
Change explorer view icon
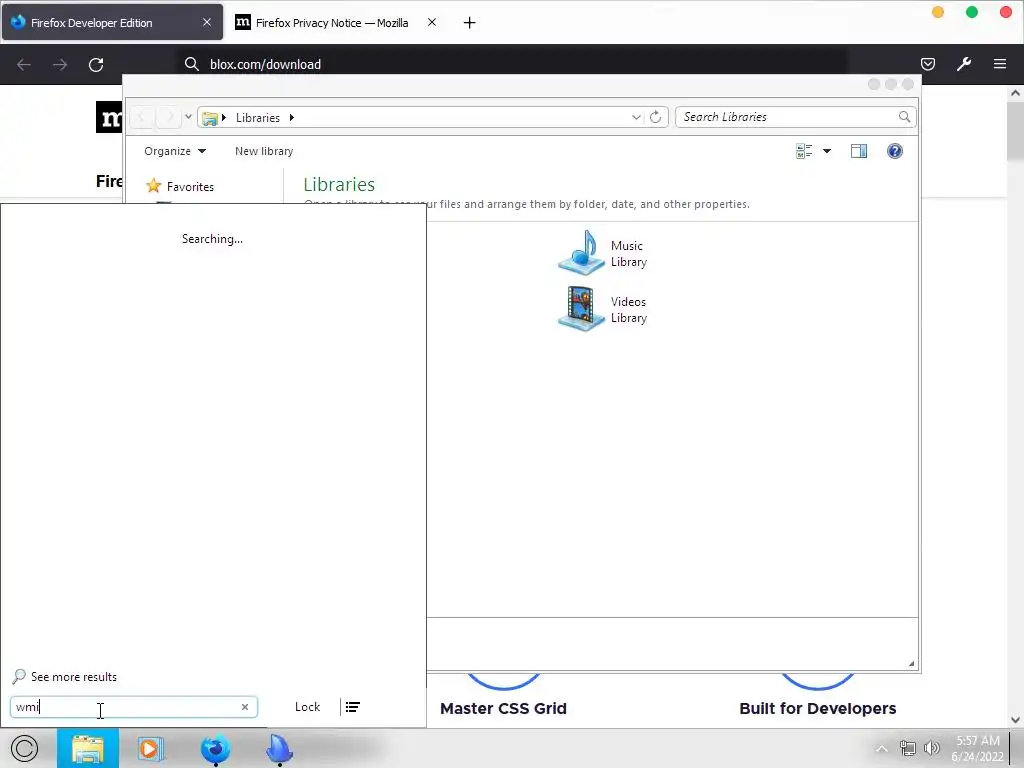tap(804, 152)
